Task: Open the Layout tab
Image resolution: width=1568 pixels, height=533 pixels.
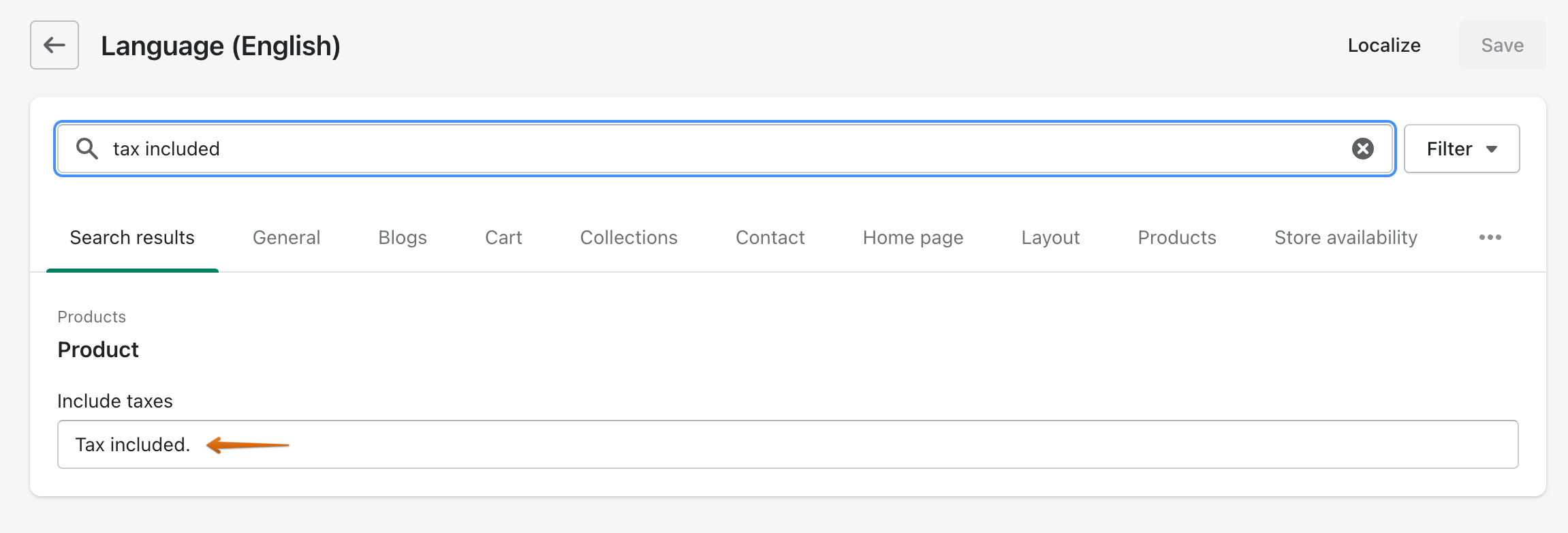Action: (x=1050, y=237)
